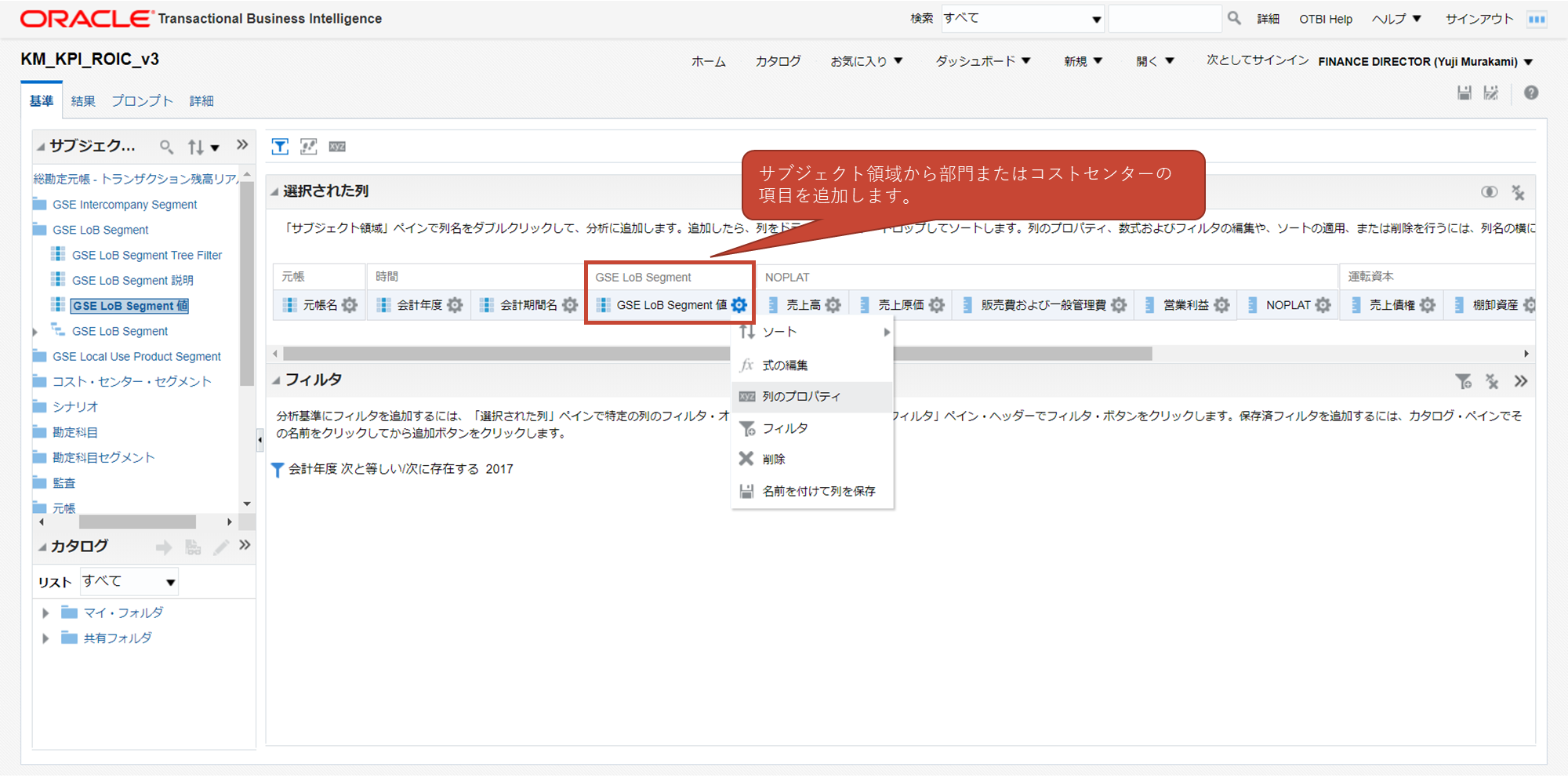
Task: Open the gear menu for 売上高 column
Action: coord(833,305)
